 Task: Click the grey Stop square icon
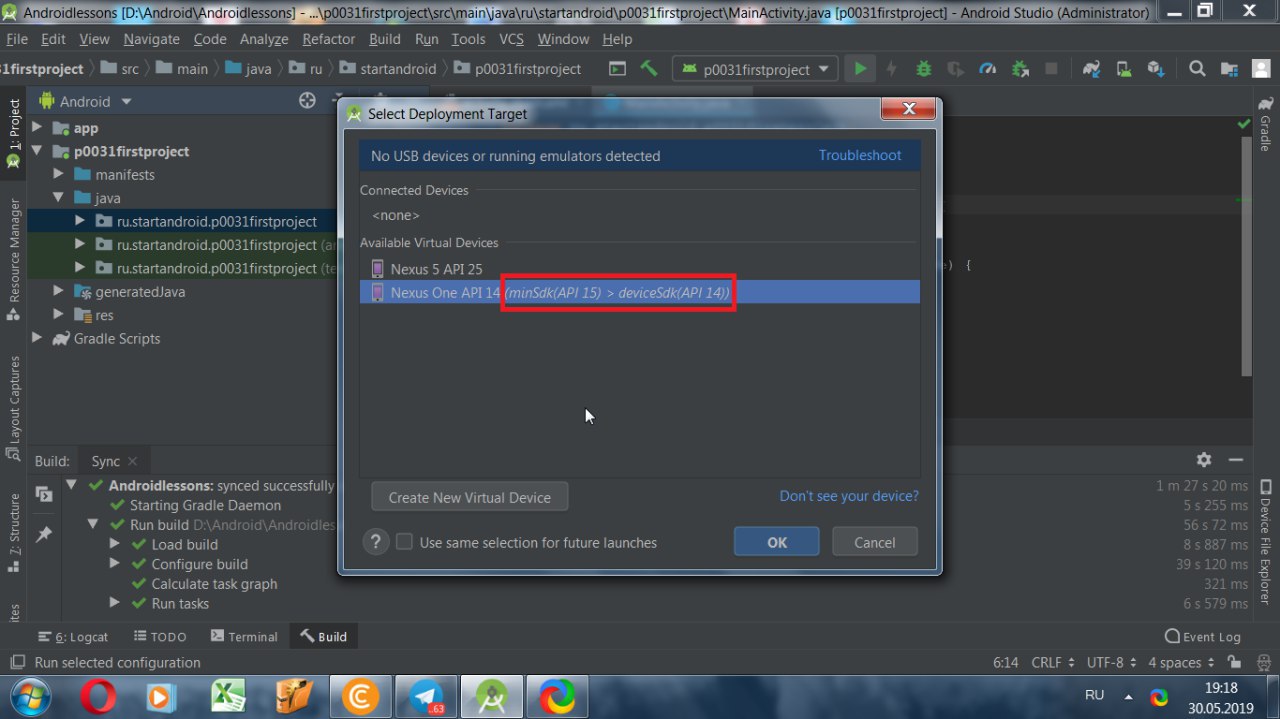pos(1051,69)
